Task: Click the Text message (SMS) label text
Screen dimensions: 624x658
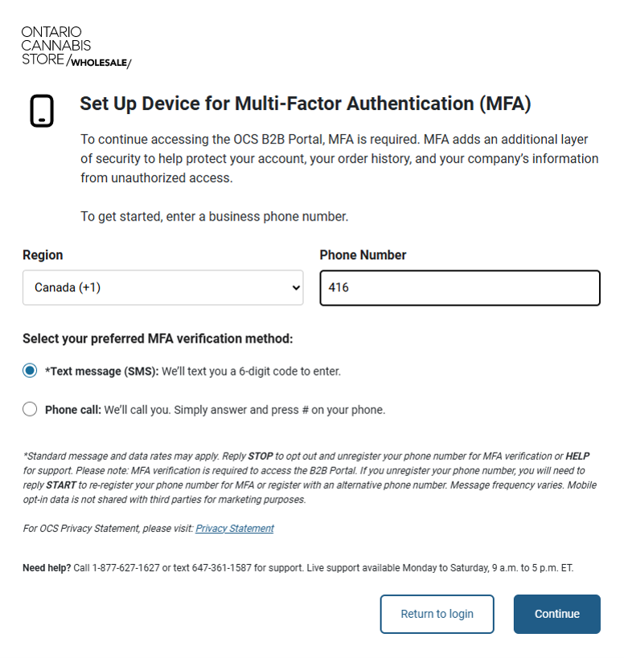Action: (102, 371)
